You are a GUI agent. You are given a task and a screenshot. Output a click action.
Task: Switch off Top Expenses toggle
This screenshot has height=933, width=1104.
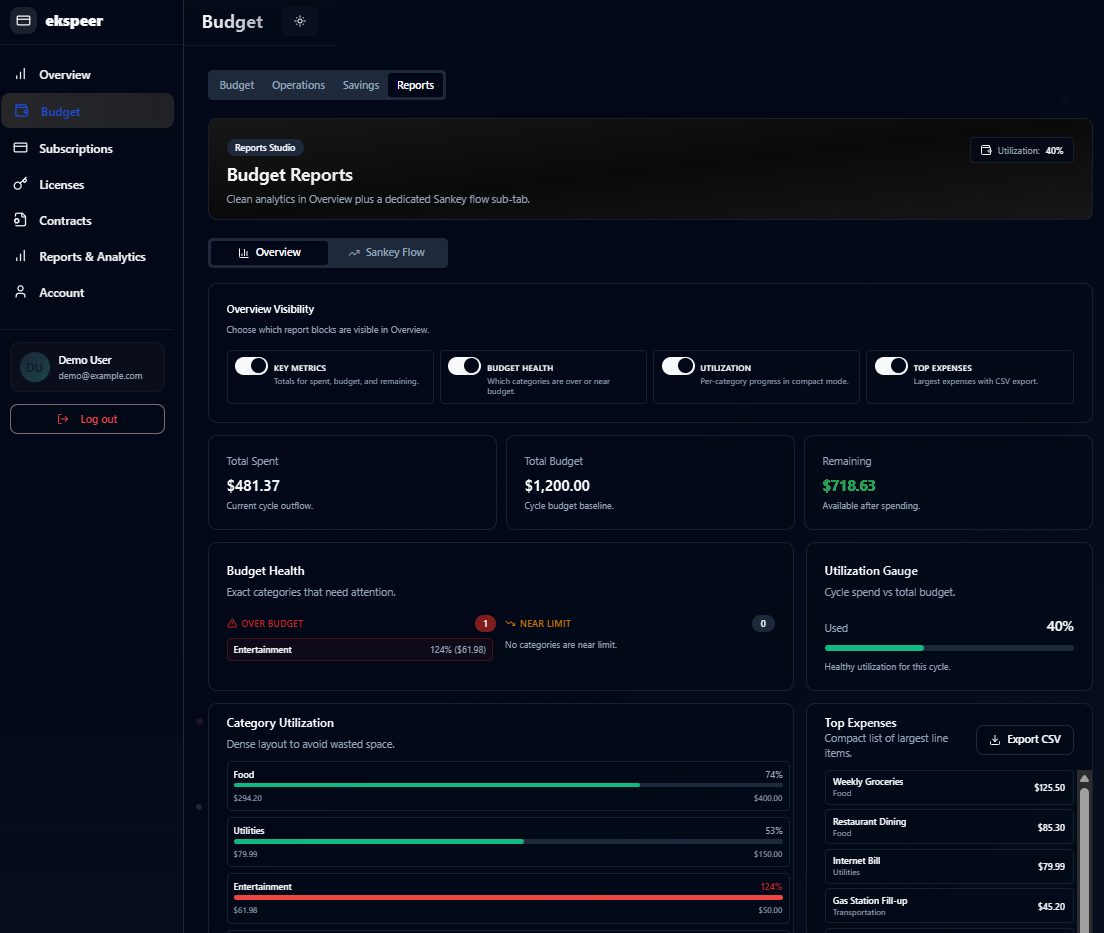tap(891, 366)
